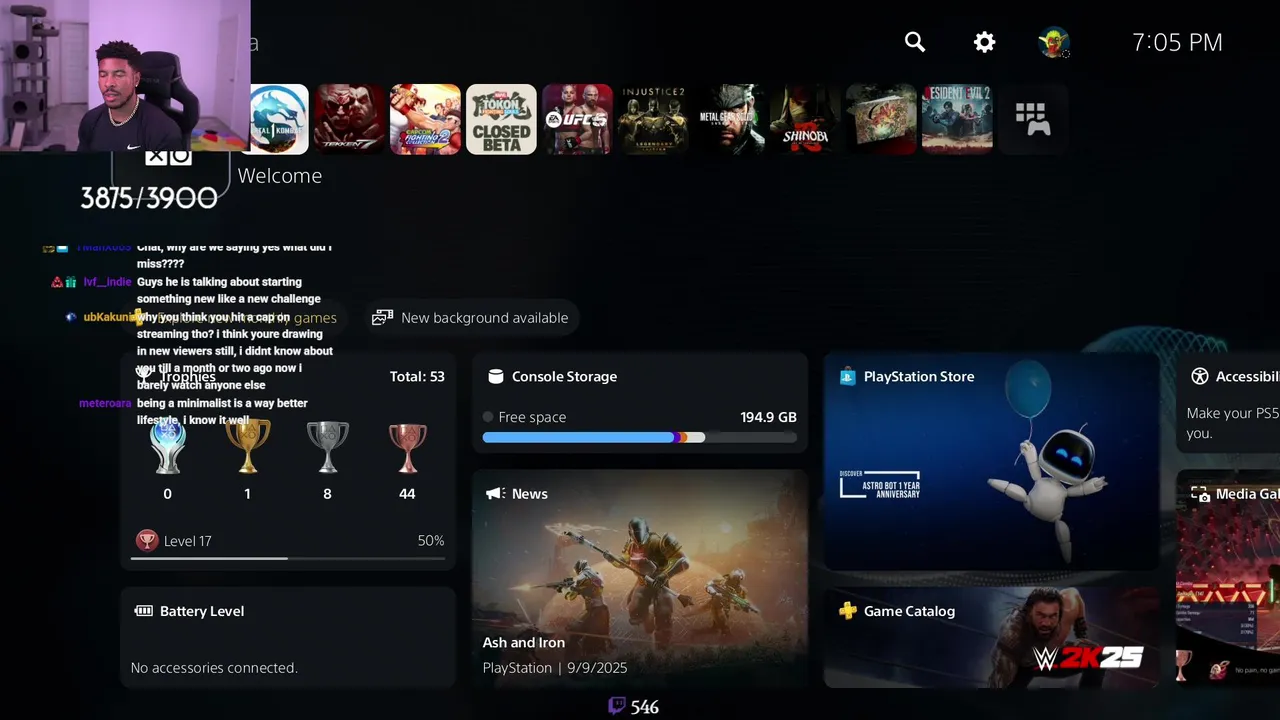1280x720 pixels.
Task: Click chat username lvf__indie
Action: click(x=107, y=282)
